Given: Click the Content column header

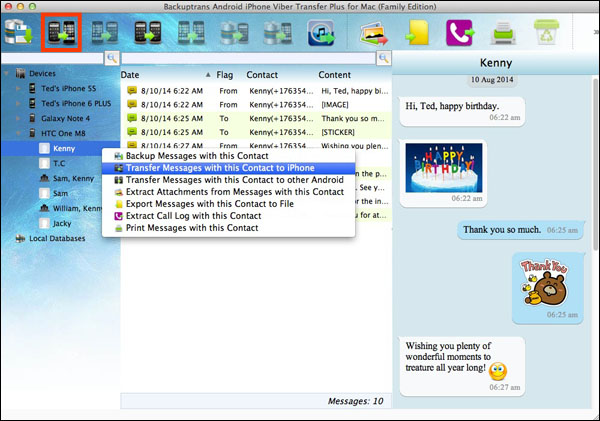Looking at the screenshot, I should pos(334,75).
